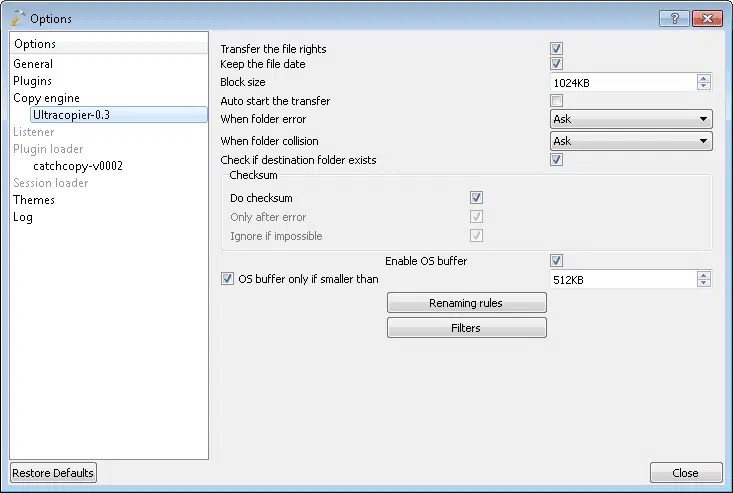Open the When folder collision dropdown
Image resolution: width=733 pixels, height=493 pixels.
pos(631,141)
